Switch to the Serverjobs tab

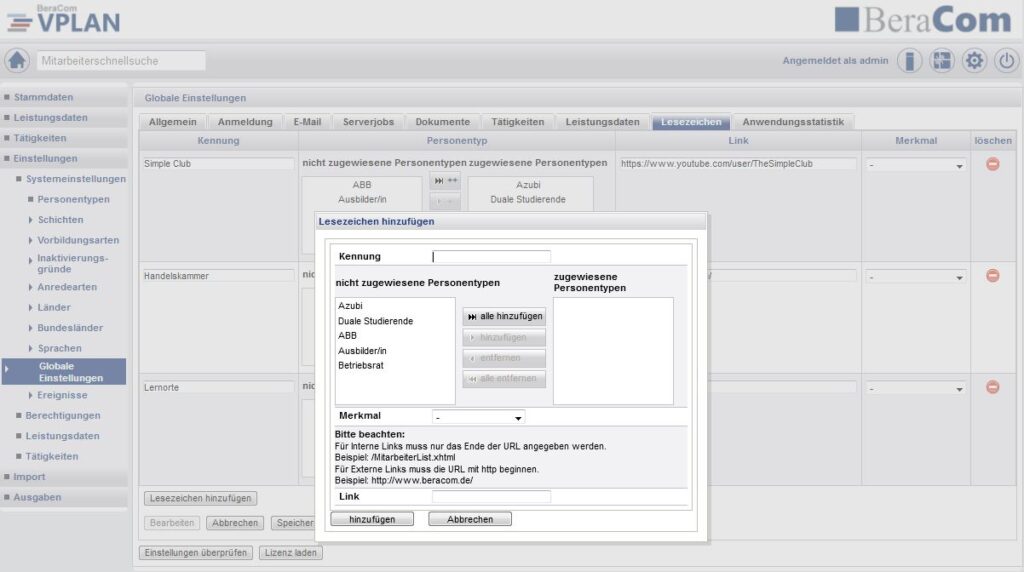coord(368,122)
